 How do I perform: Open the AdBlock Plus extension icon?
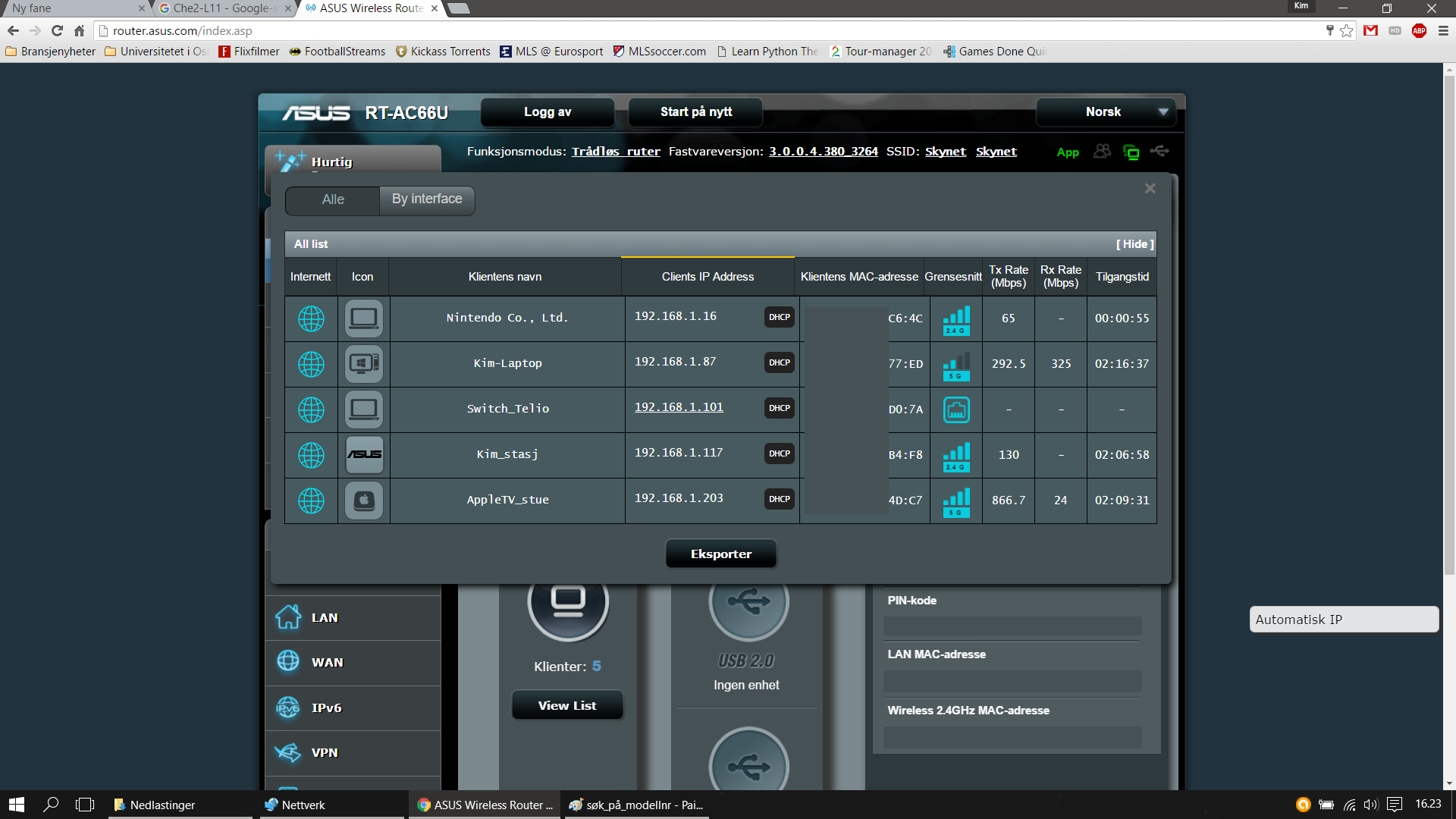pyautogui.click(x=1419, y=31)
